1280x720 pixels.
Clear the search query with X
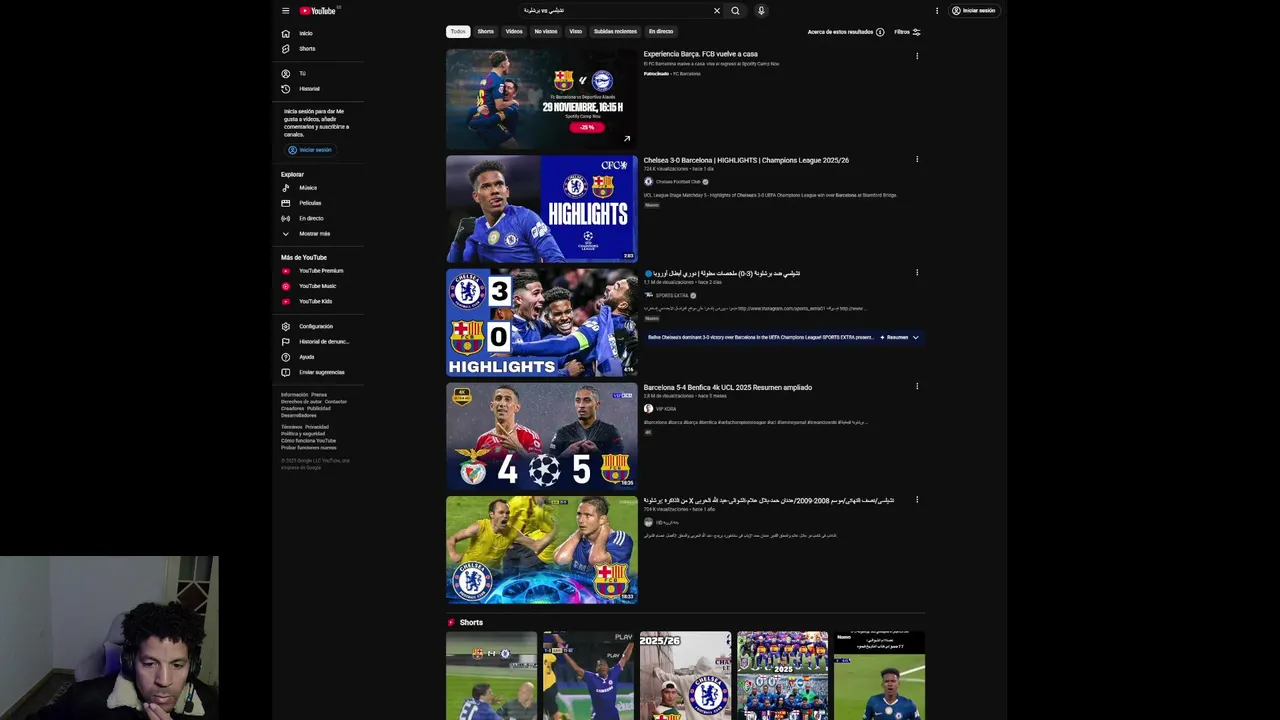(716, 11)
